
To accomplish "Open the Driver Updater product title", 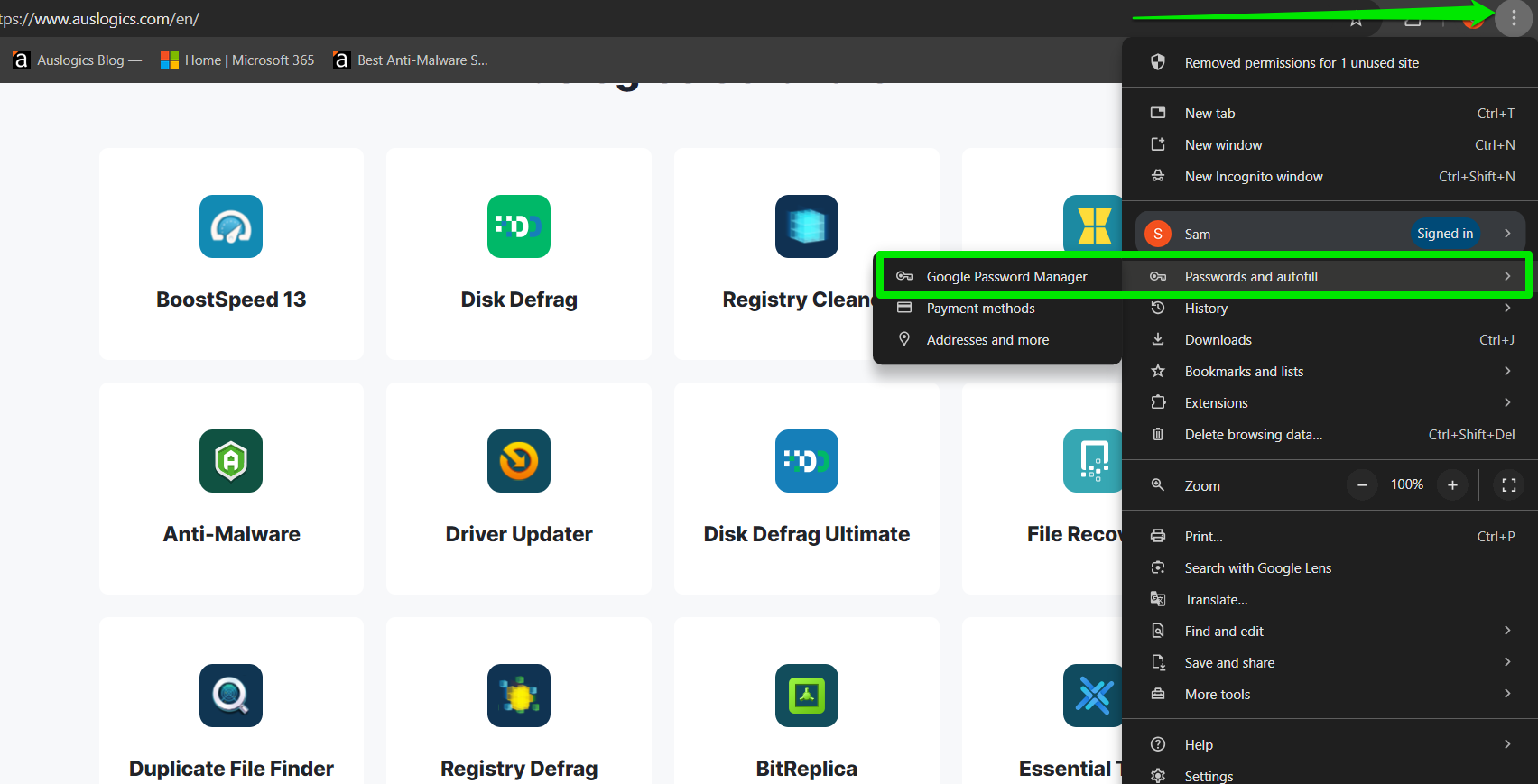I will click(519, 534).
